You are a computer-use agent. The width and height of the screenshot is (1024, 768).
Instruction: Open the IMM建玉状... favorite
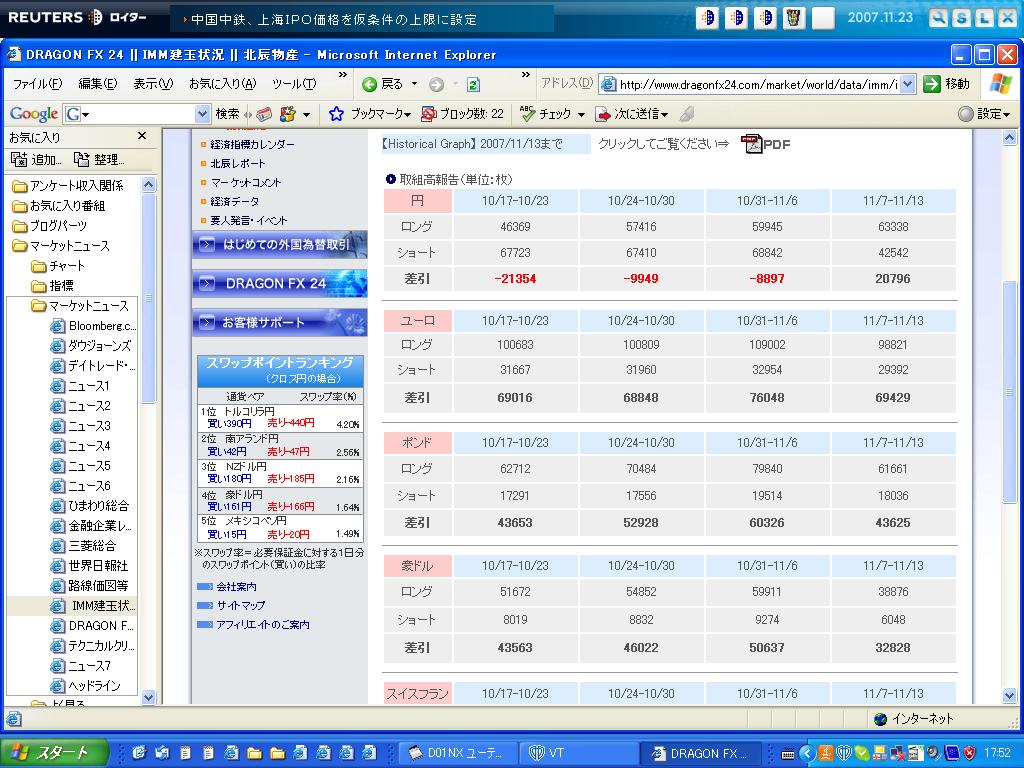[x=93, y=605]
